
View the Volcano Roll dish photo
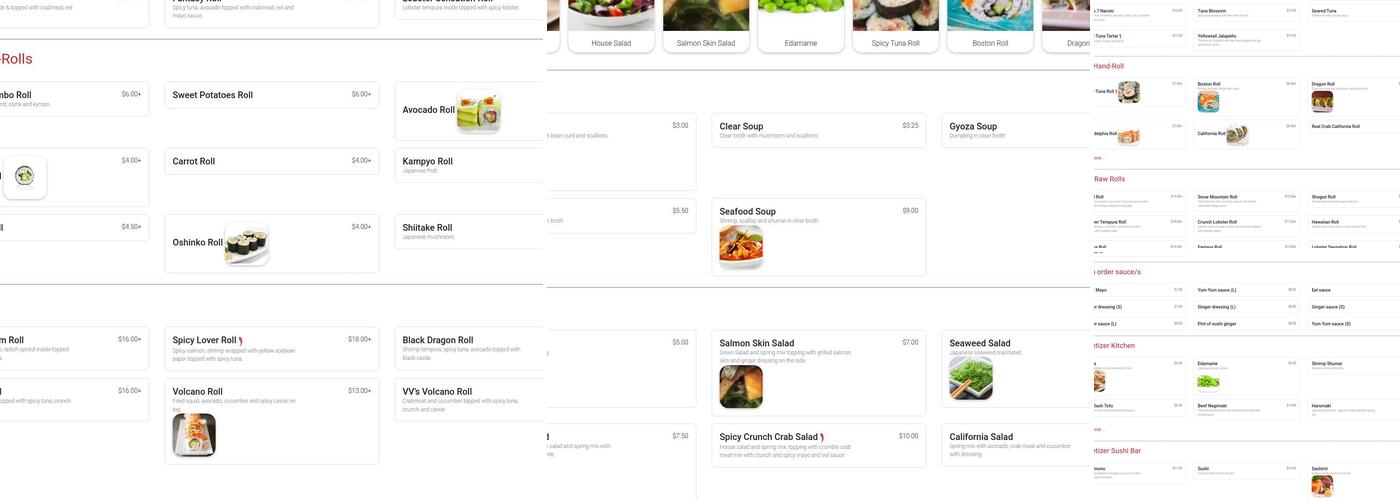[x=194, y=435]
